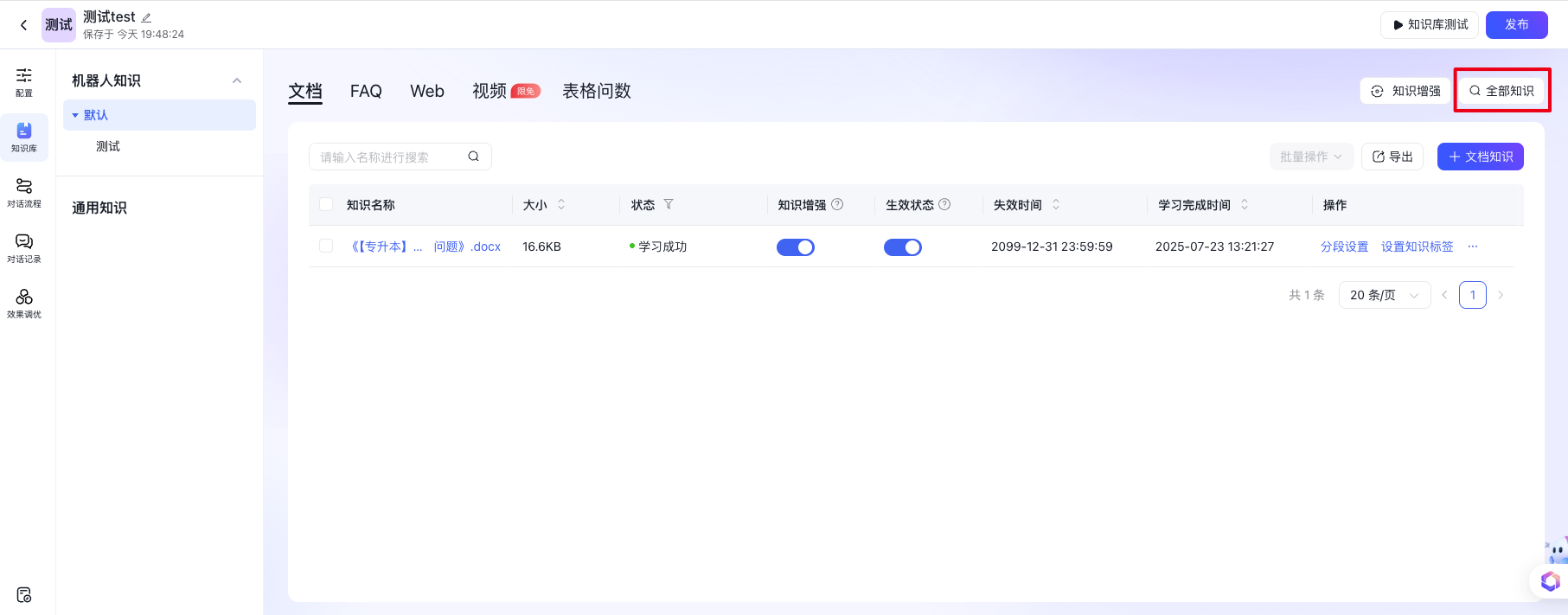Open 对话记录 sidebar icon
The width and height of the screenshot is (1568, 615).
(x=24, y=247)
